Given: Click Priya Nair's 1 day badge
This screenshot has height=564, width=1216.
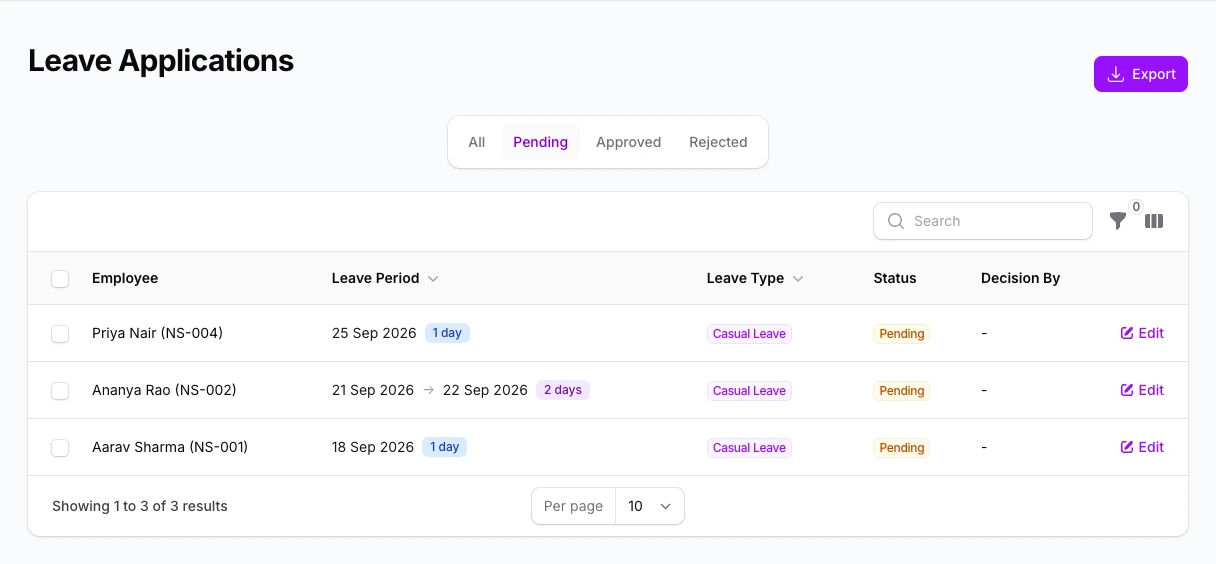Looking at the screenshot, I should pos(447,333).
